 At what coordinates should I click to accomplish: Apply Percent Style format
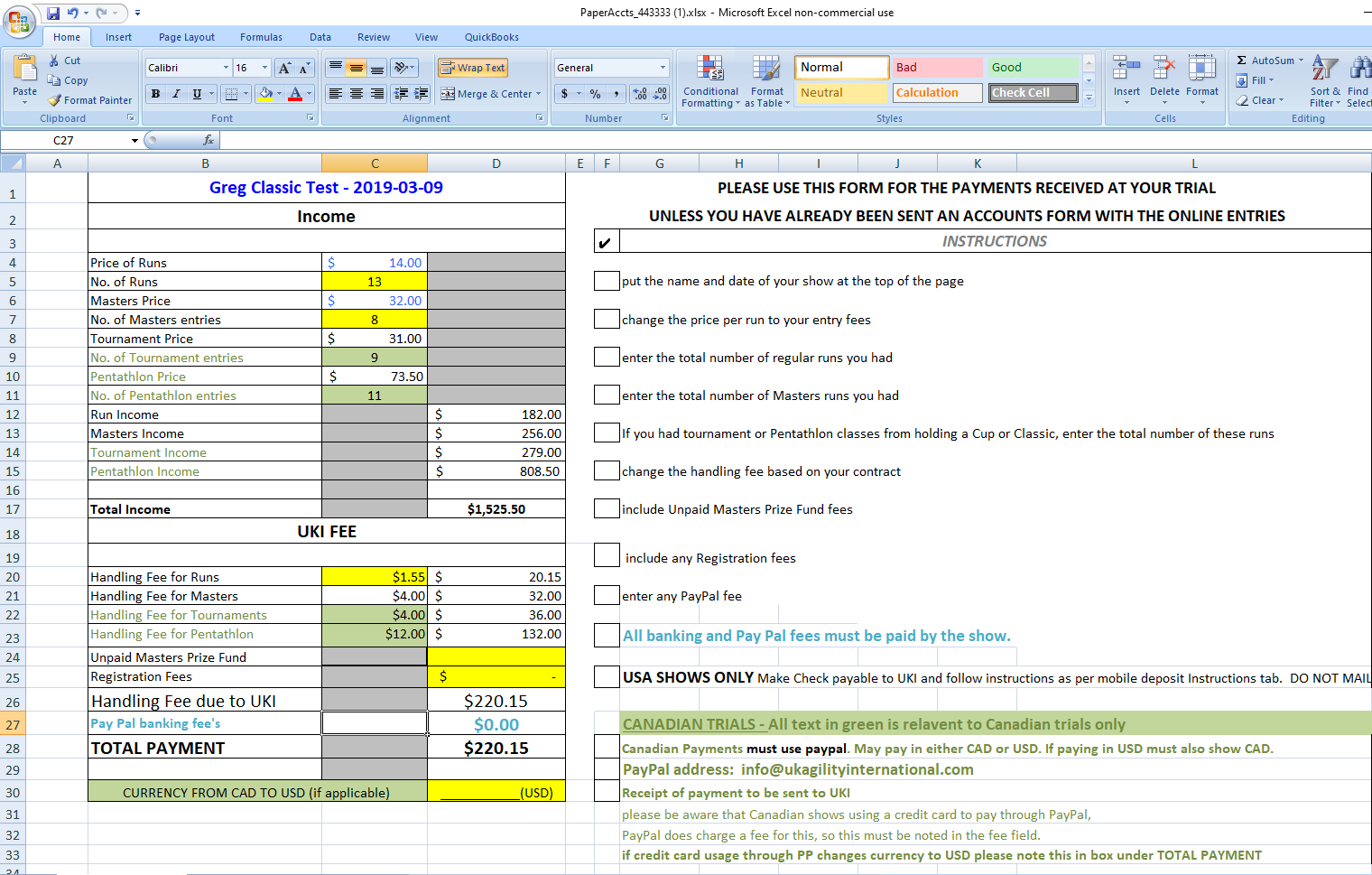pyautogui.click(x=595, y=94)
